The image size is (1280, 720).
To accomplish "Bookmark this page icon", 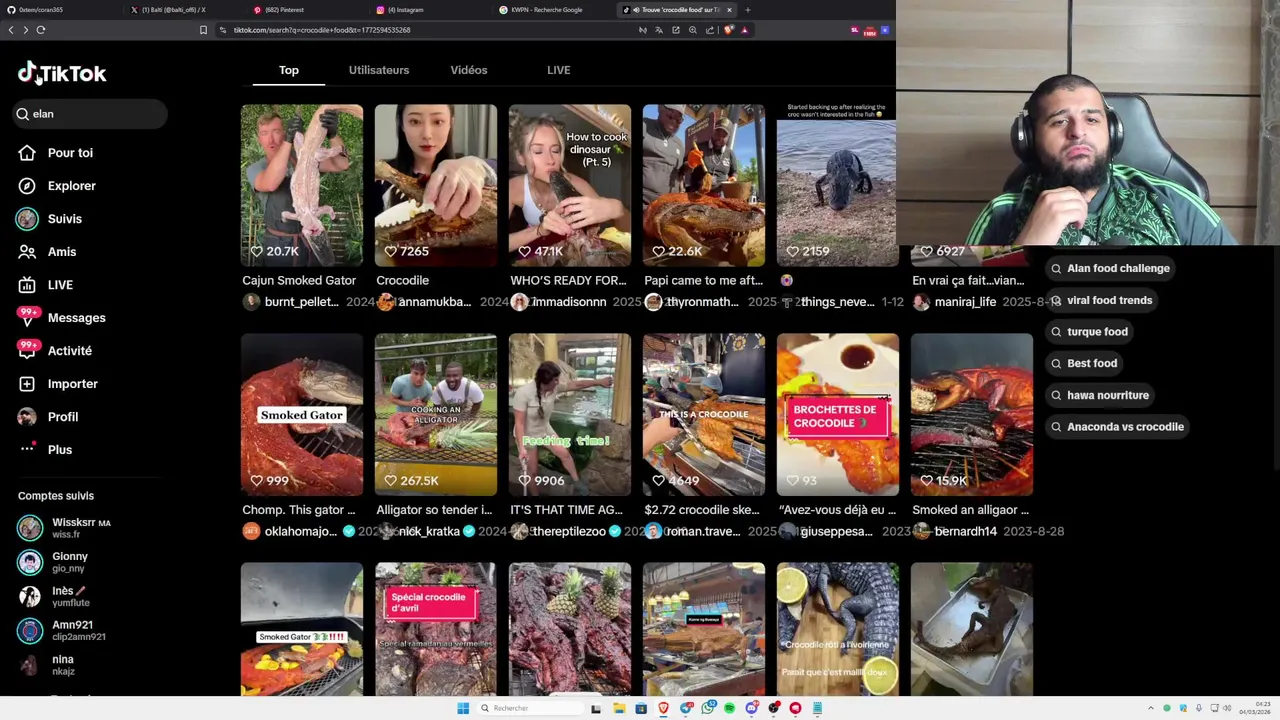I will 203,30.
